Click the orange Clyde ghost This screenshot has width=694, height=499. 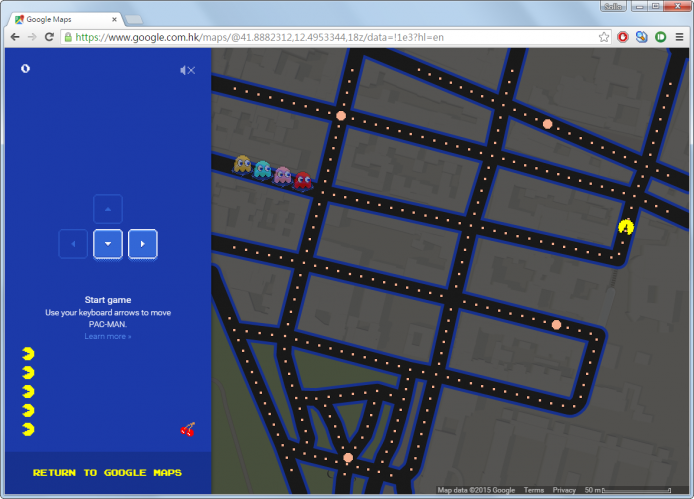(242, 164)
